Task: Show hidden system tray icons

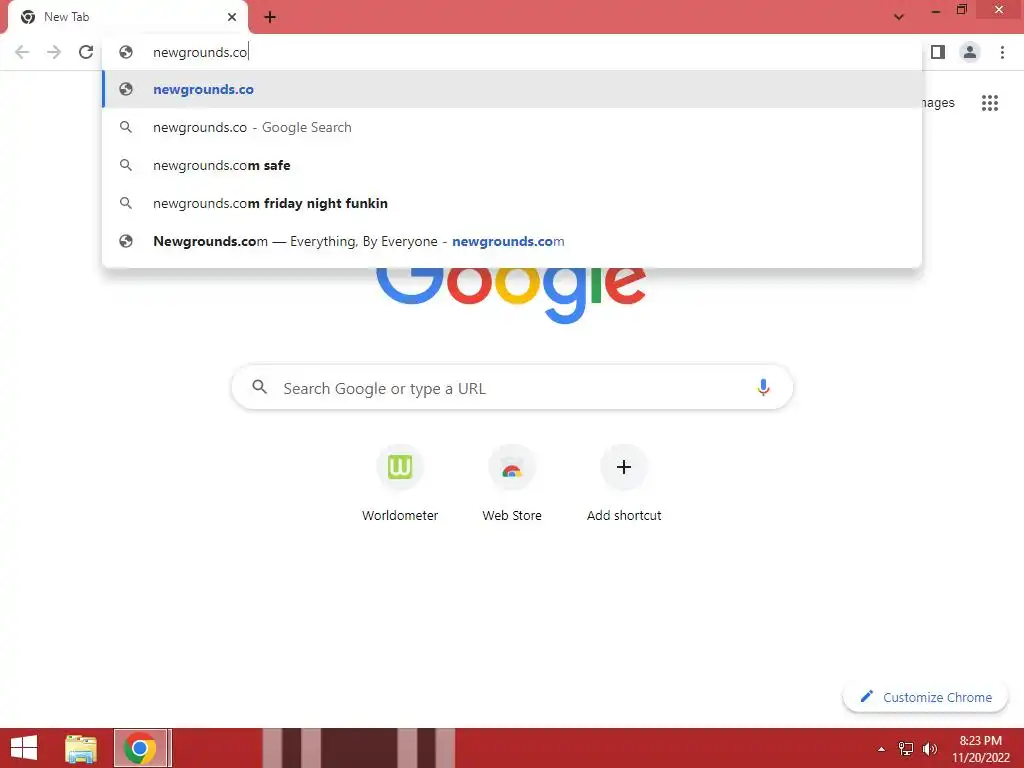Action: click(881, 749)
